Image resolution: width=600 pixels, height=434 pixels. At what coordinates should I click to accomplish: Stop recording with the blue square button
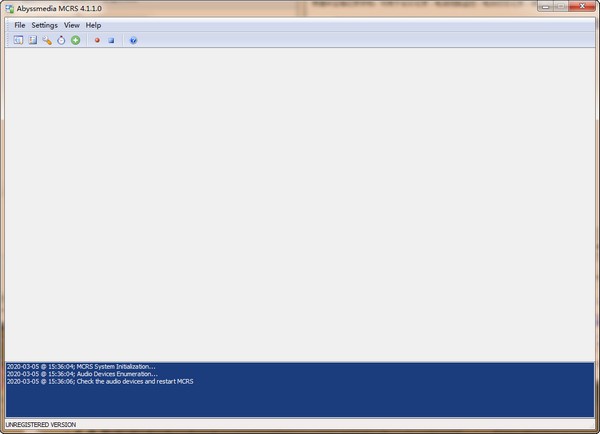coord(111,40)
